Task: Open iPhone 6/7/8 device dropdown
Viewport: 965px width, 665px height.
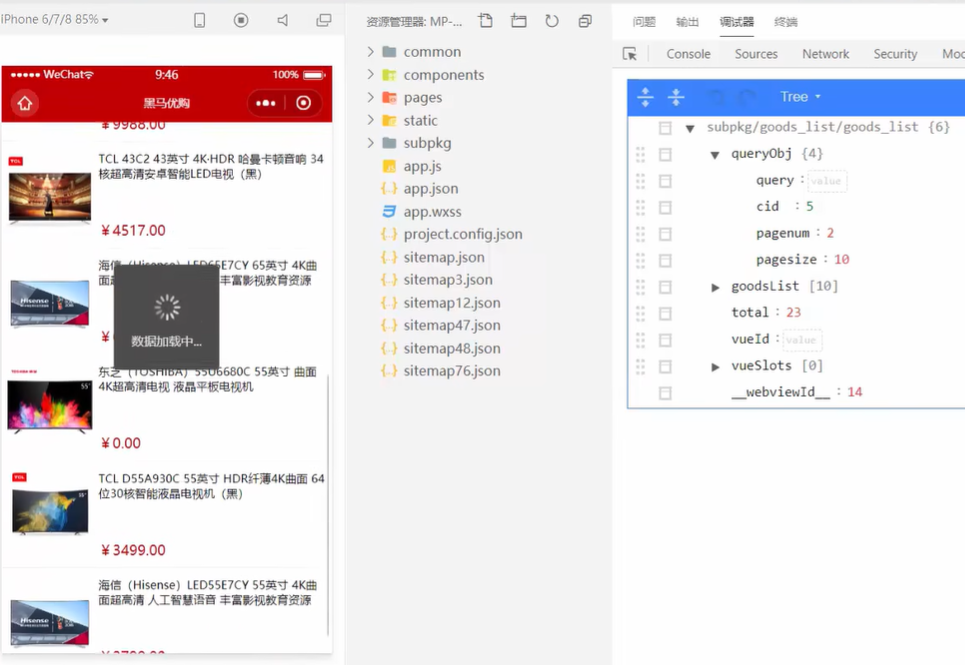Action: (x=55, y=20)
